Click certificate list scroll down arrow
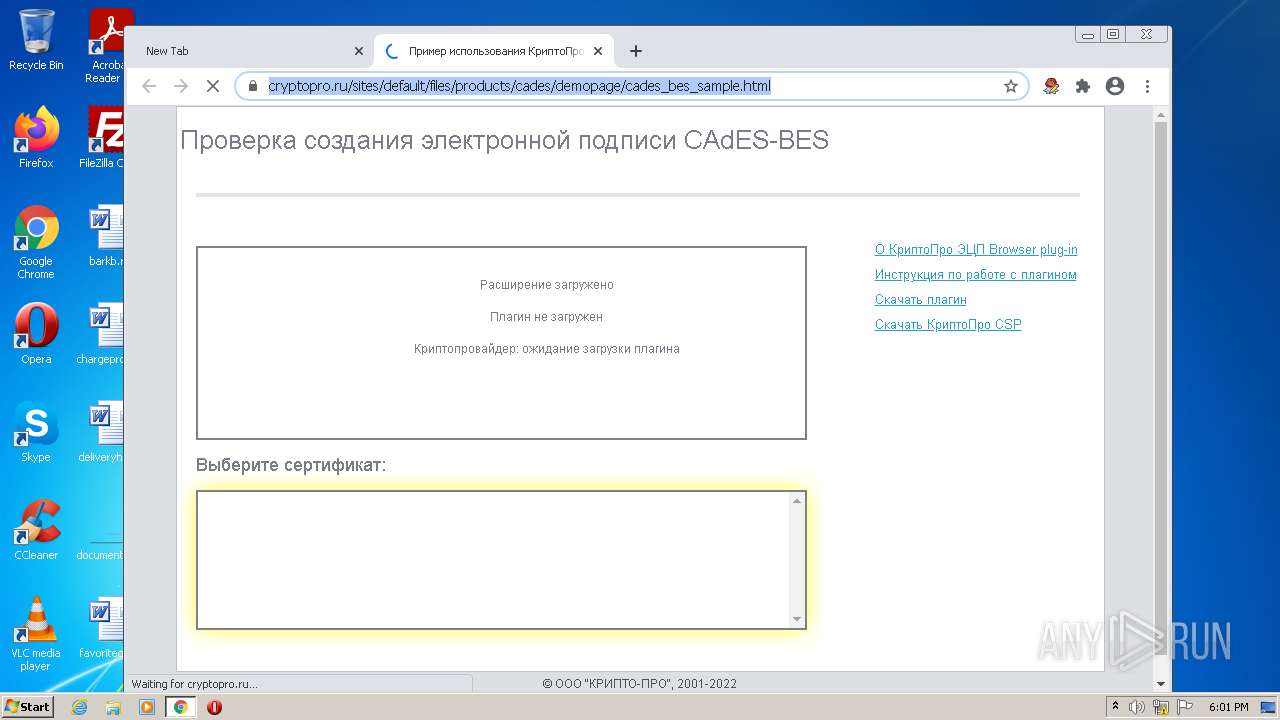This screenshot has height=720, width=1280. point(797,619)
